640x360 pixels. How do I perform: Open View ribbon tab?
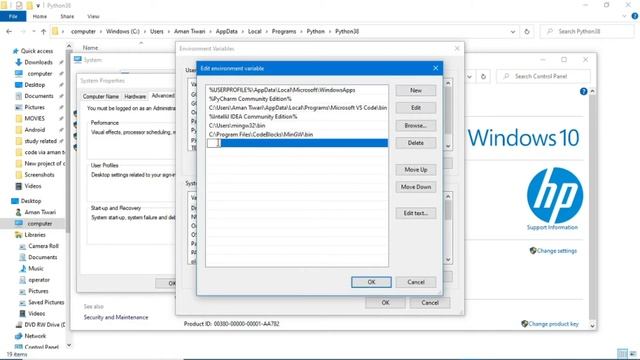[93, 16]
